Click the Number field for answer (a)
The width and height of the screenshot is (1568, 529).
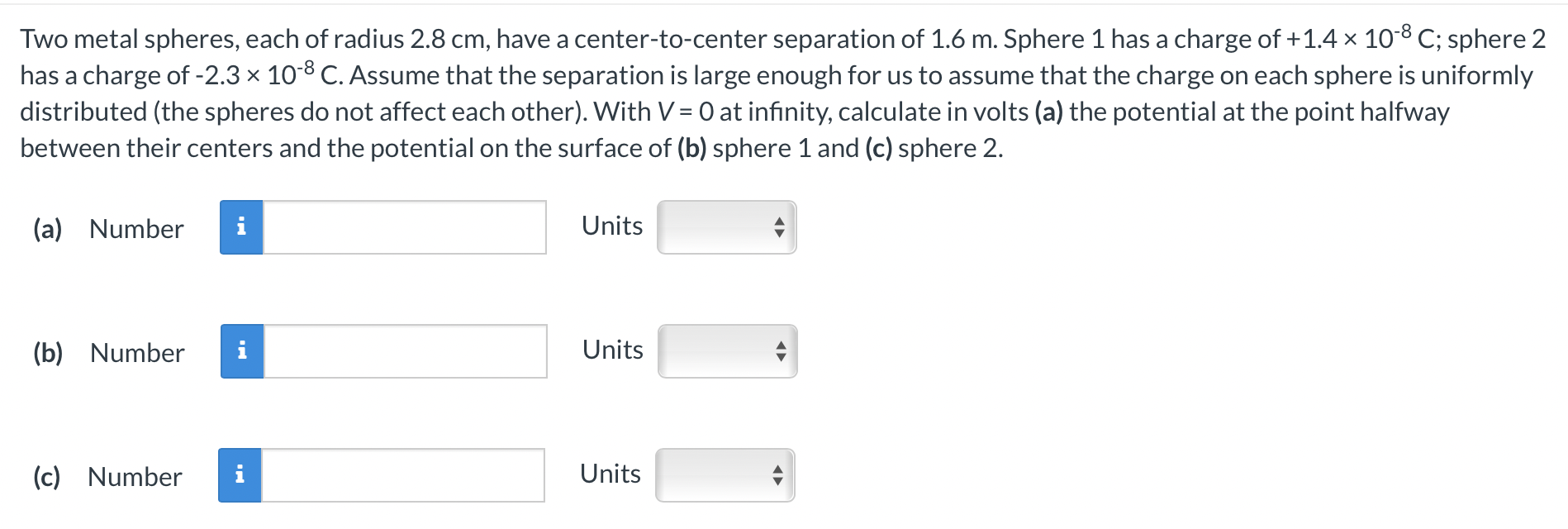[x=405, y=228]
